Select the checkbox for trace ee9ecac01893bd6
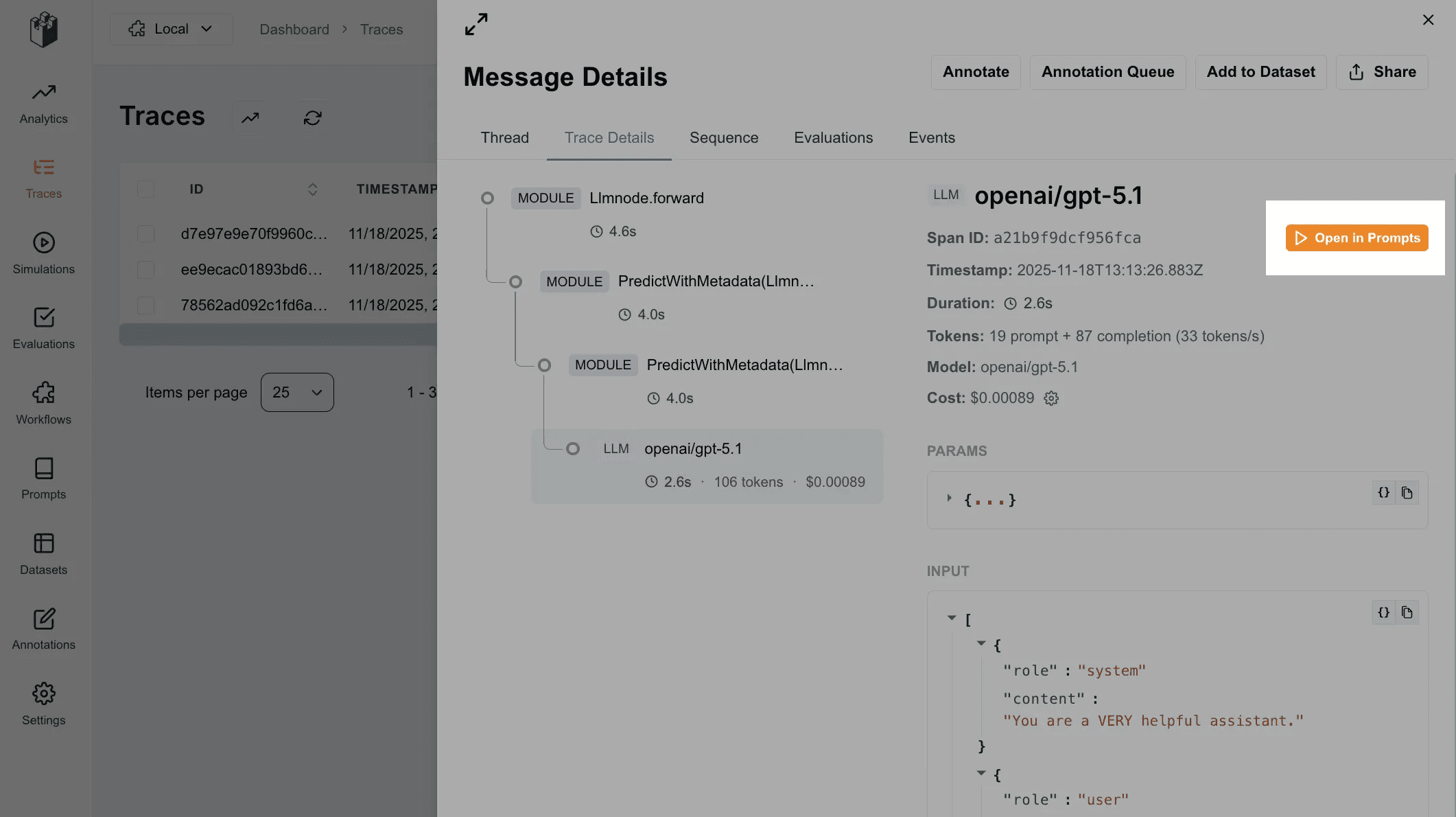1456x817 pixels. pyautogui.click(x=145, y=270)
